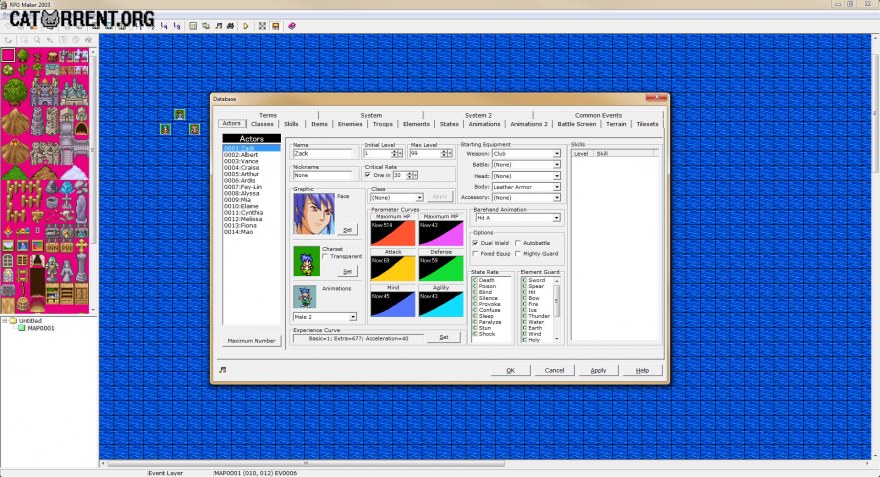The width and height of the screenshot is (880, 477).
Task: Click Set under the Face graphic
Action: (347, 230)
